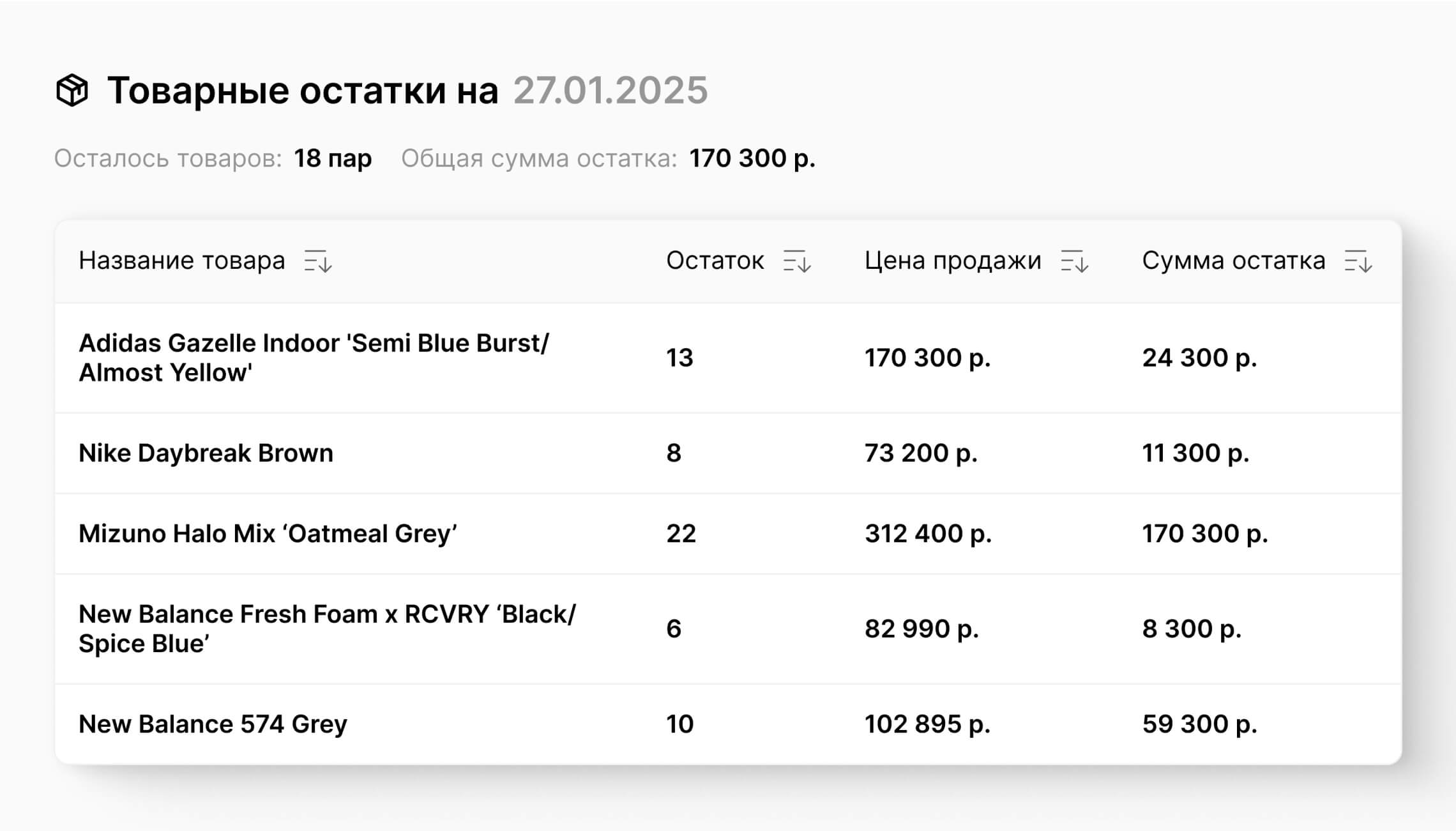Click the total 170 300 р. summary value
The image size is (1456, 831).
pos(752,158)
